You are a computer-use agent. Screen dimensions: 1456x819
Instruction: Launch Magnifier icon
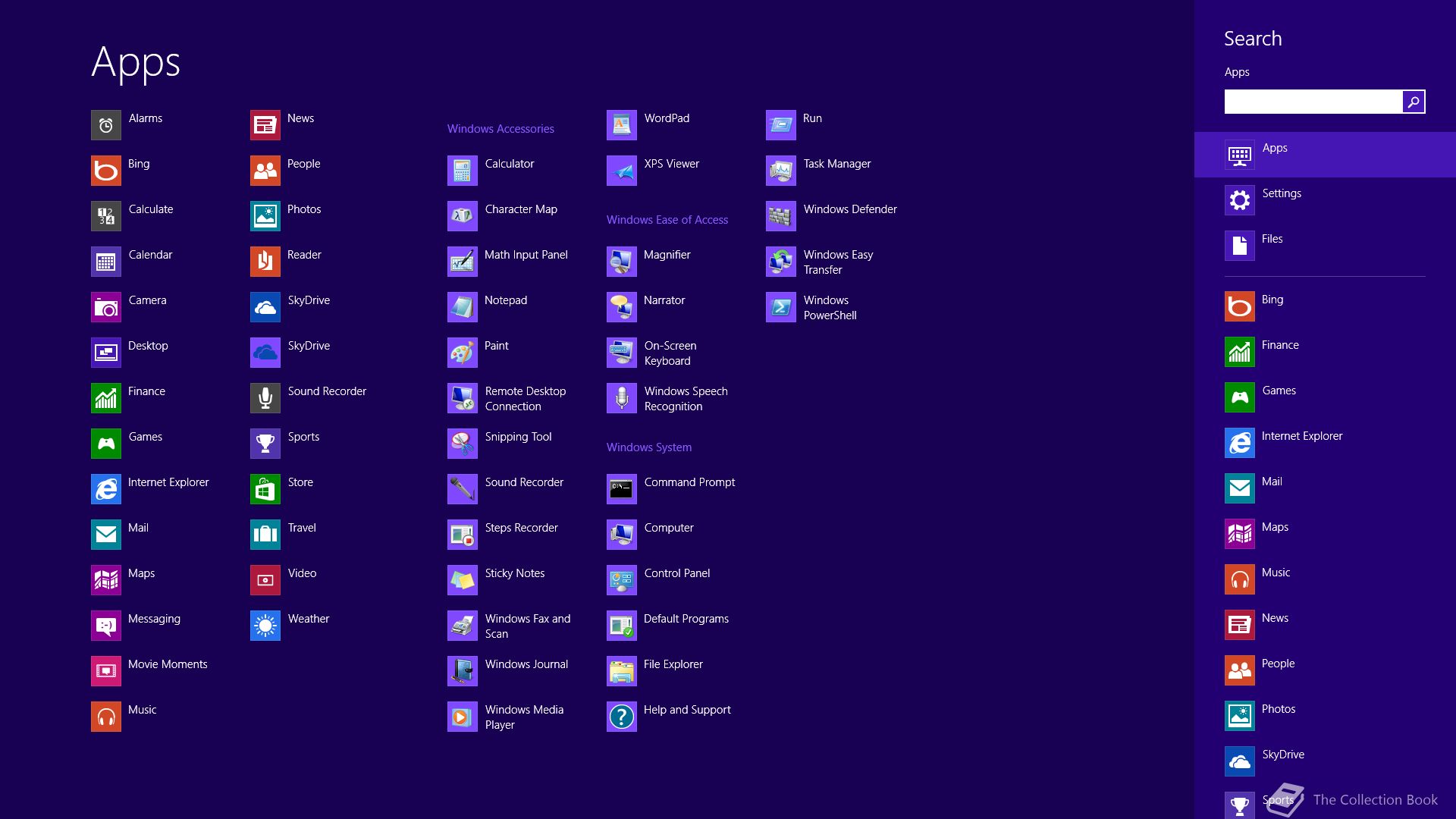point(622,262)
